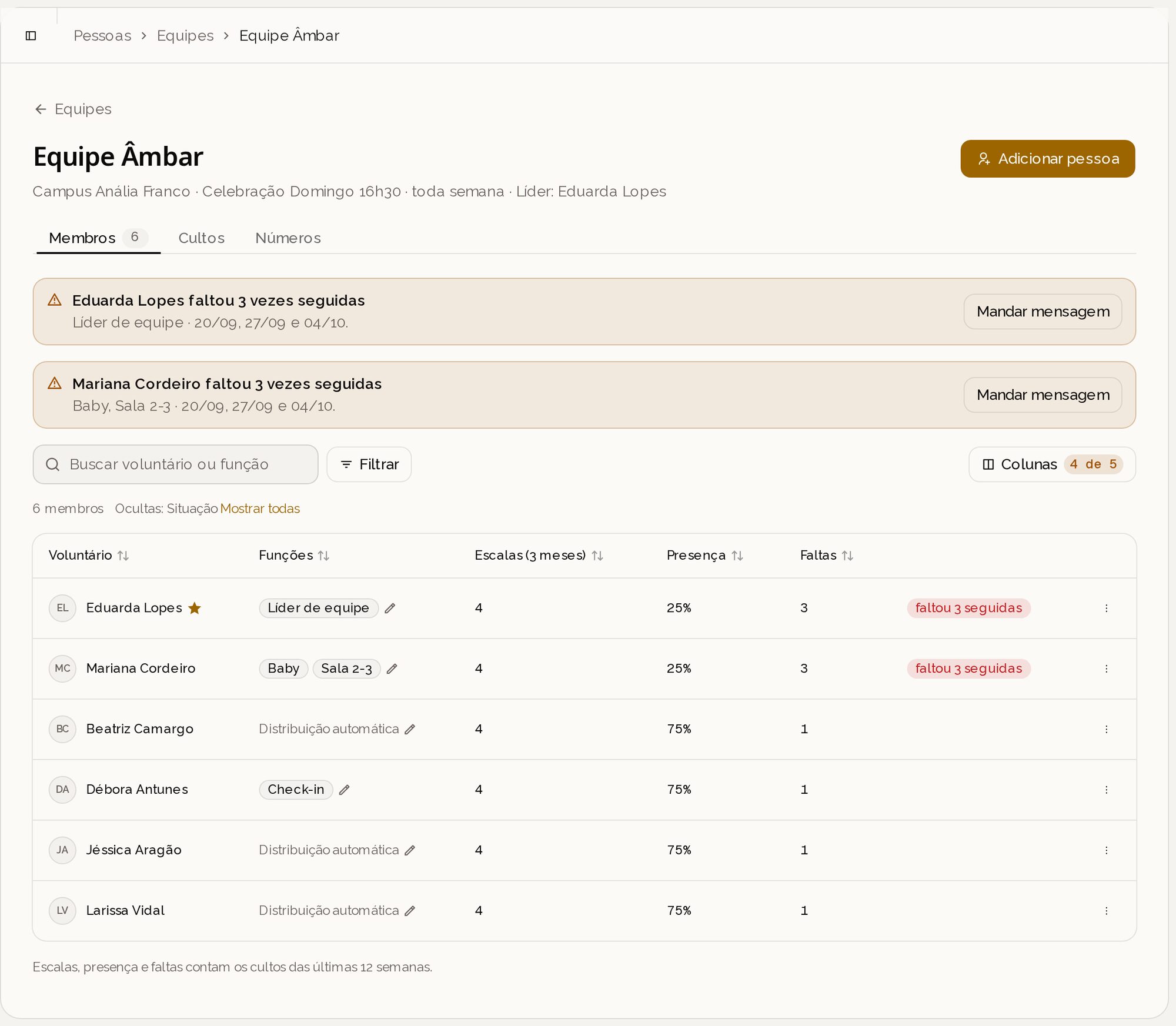Select the Beatriz Camargo name
The width and height of the screenshot is (1176, 1026).
click(140, 730)
